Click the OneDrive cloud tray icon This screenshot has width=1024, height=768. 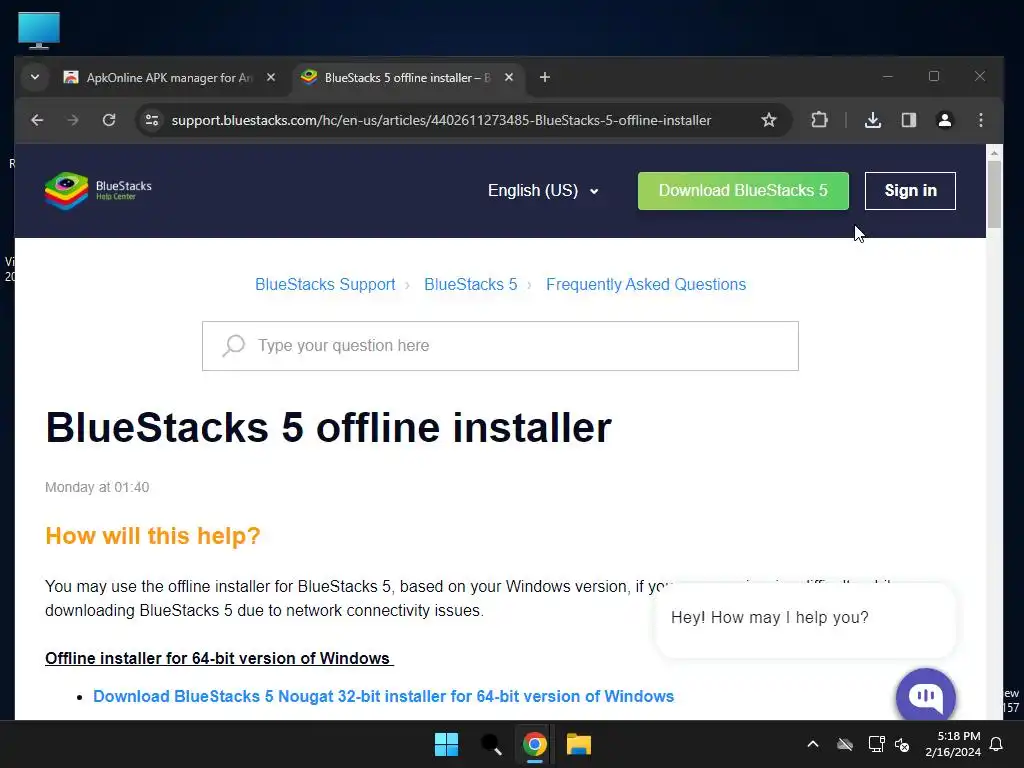pos(845,744)
